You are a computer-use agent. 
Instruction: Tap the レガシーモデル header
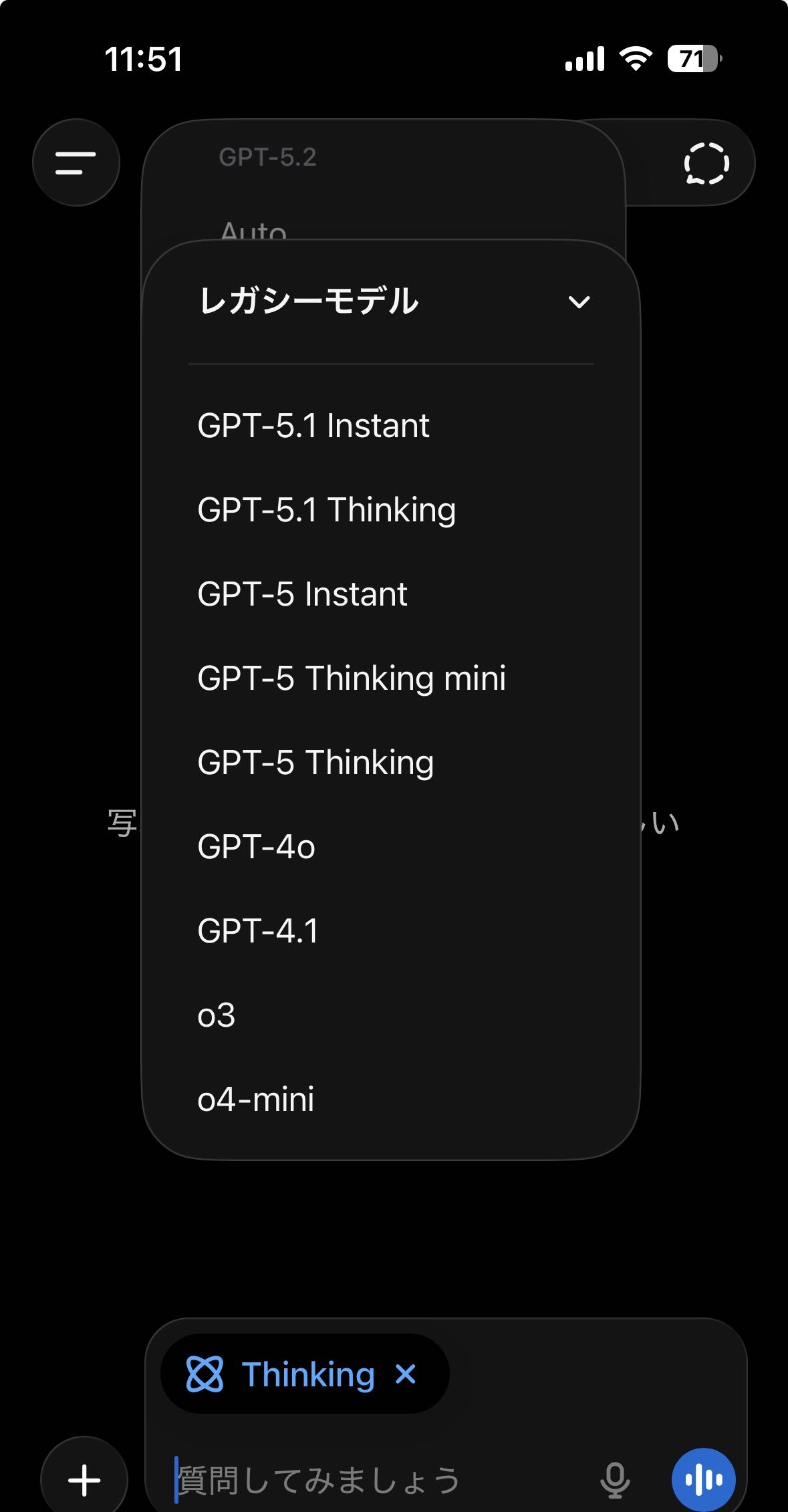[309, 301]
